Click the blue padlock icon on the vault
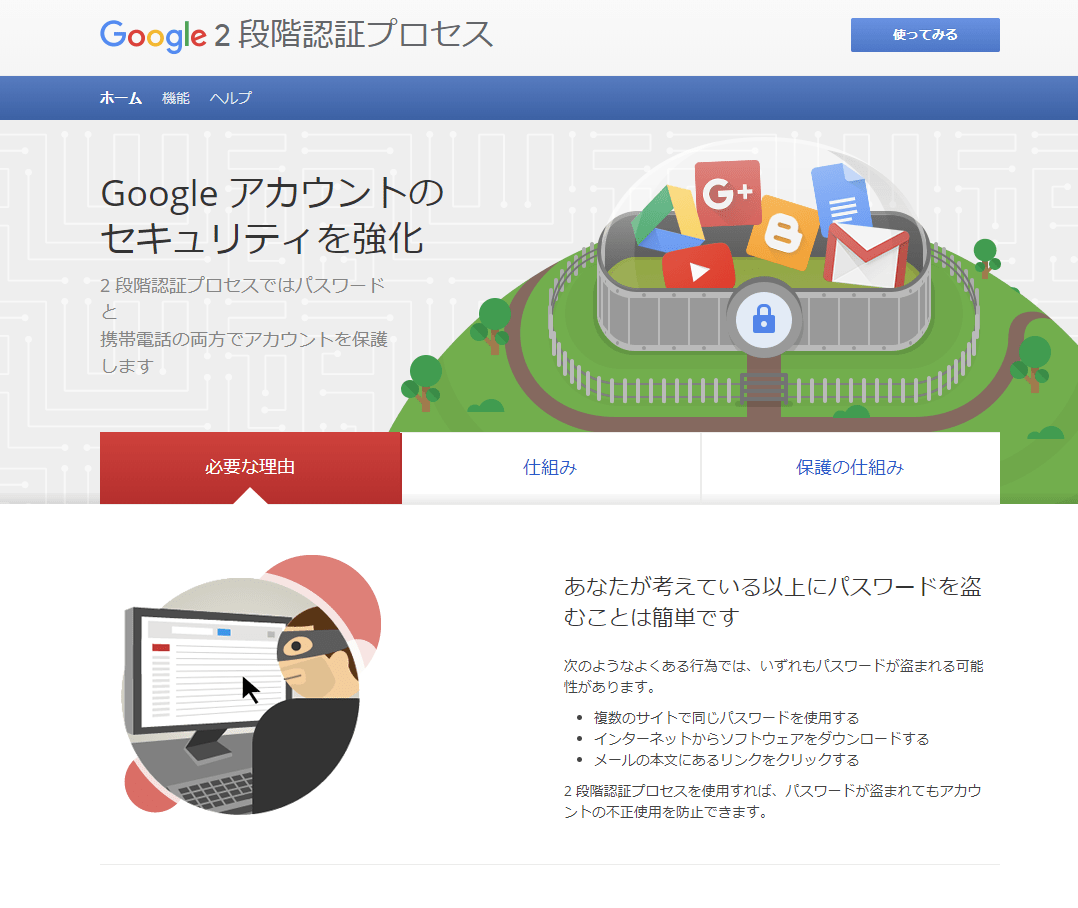 pos(764,320)
